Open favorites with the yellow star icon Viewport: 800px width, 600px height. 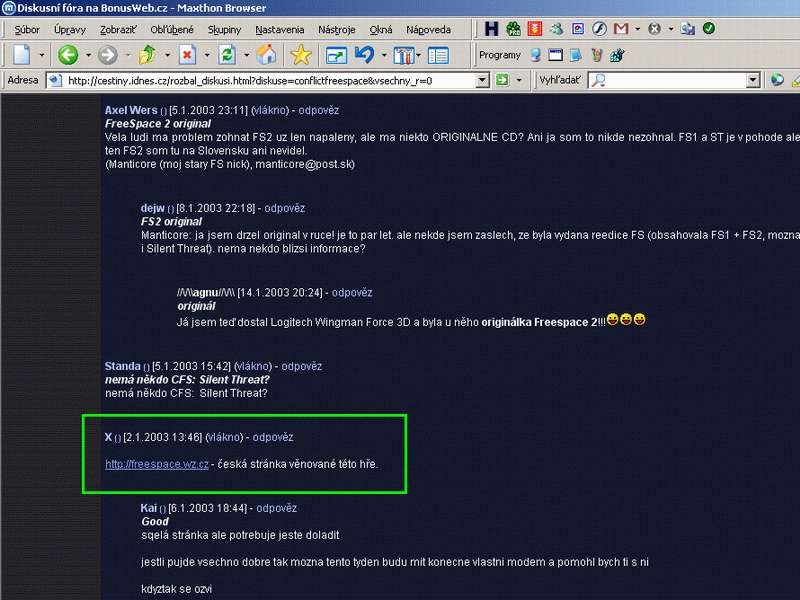point(301,55)
